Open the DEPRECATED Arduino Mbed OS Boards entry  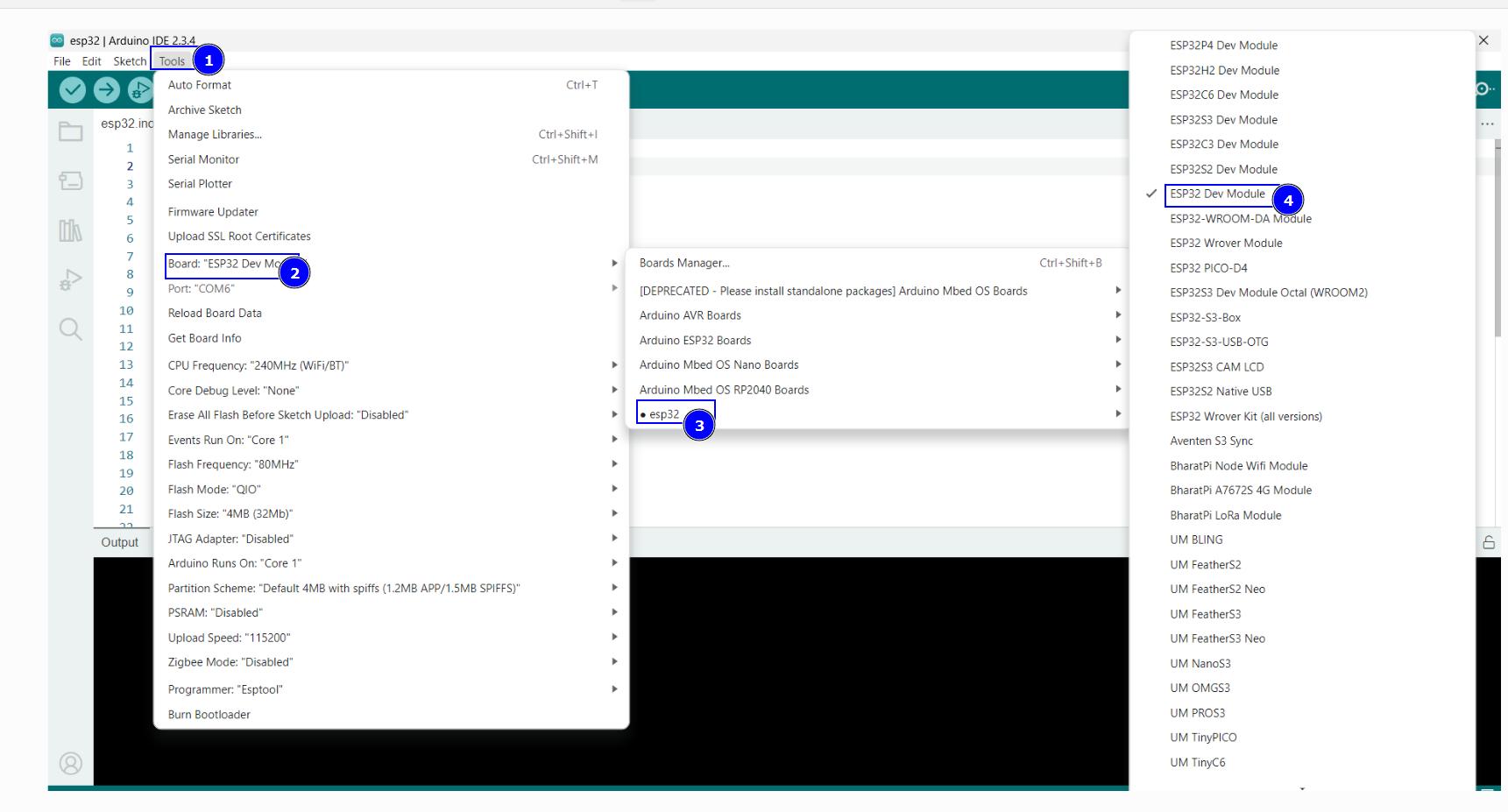point(876,291)
